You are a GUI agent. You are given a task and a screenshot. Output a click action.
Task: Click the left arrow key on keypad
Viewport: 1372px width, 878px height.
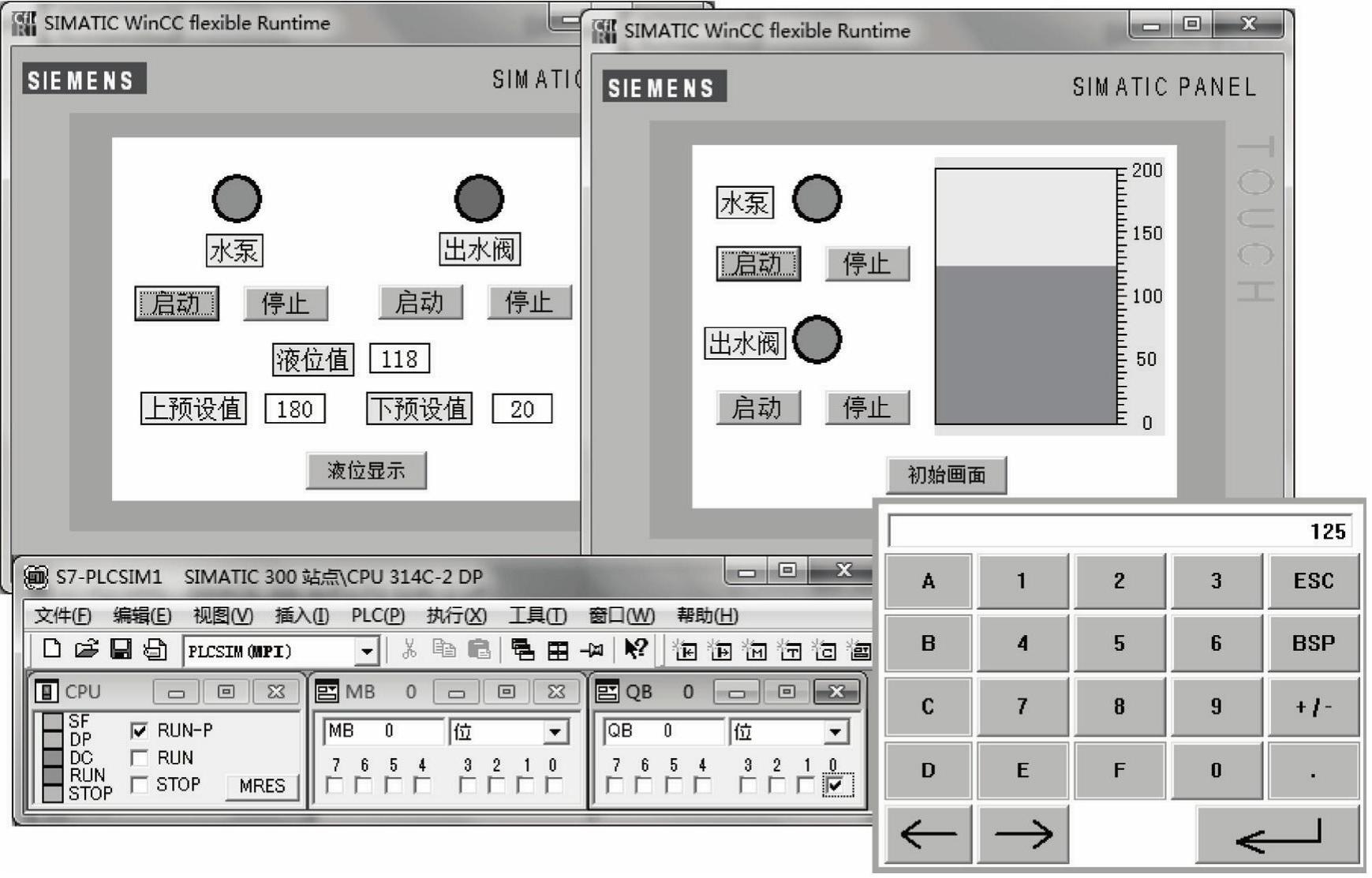[x=928, y=834]
